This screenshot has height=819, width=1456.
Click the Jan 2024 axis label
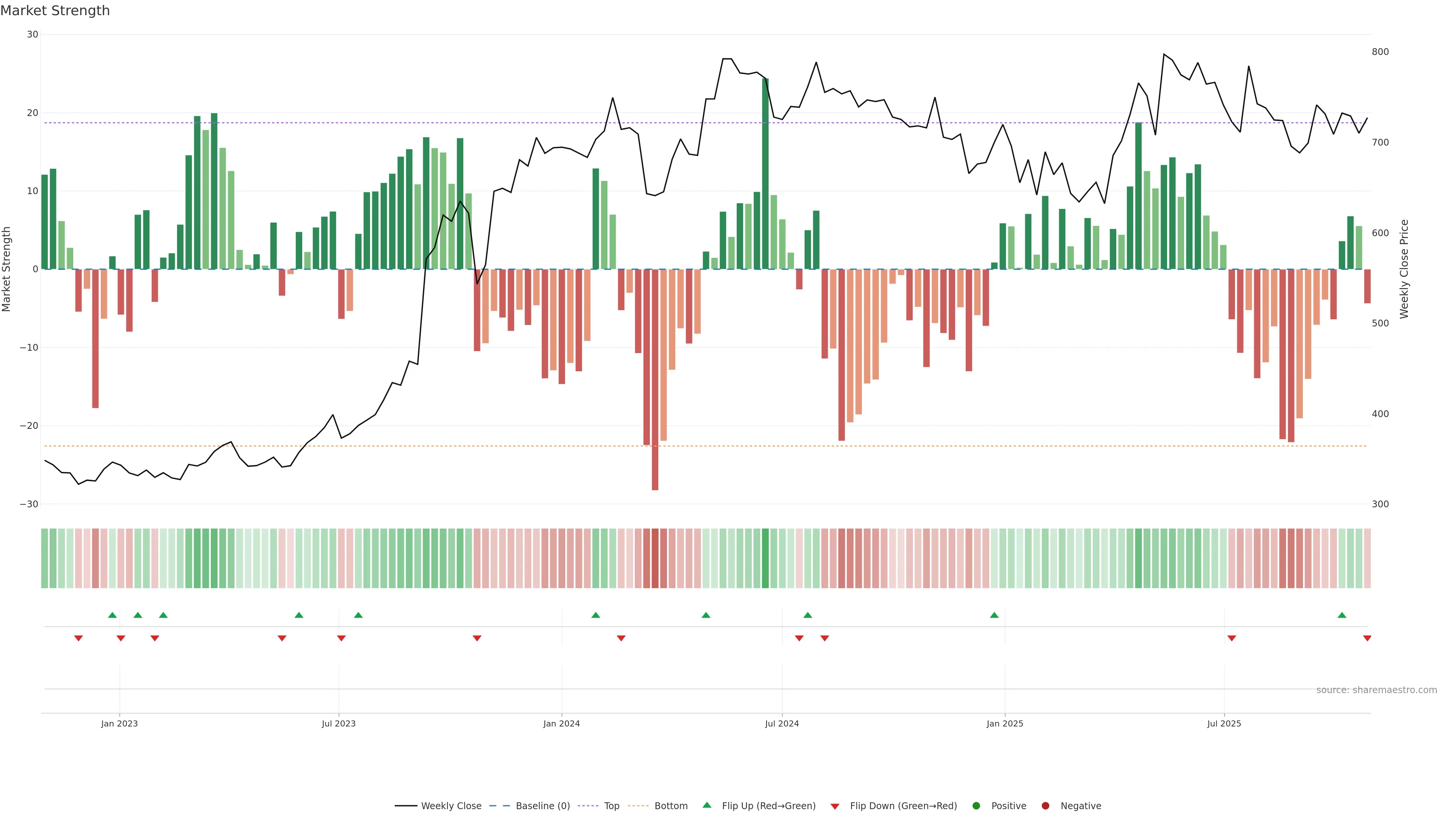pyautogui.click(x=561, y=723)
